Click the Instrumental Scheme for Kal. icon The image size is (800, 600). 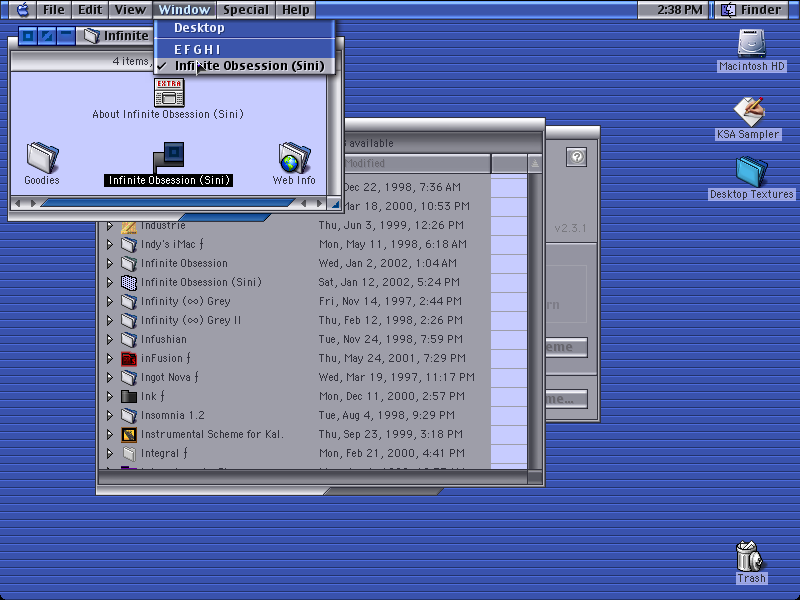(x=129, y=434)
